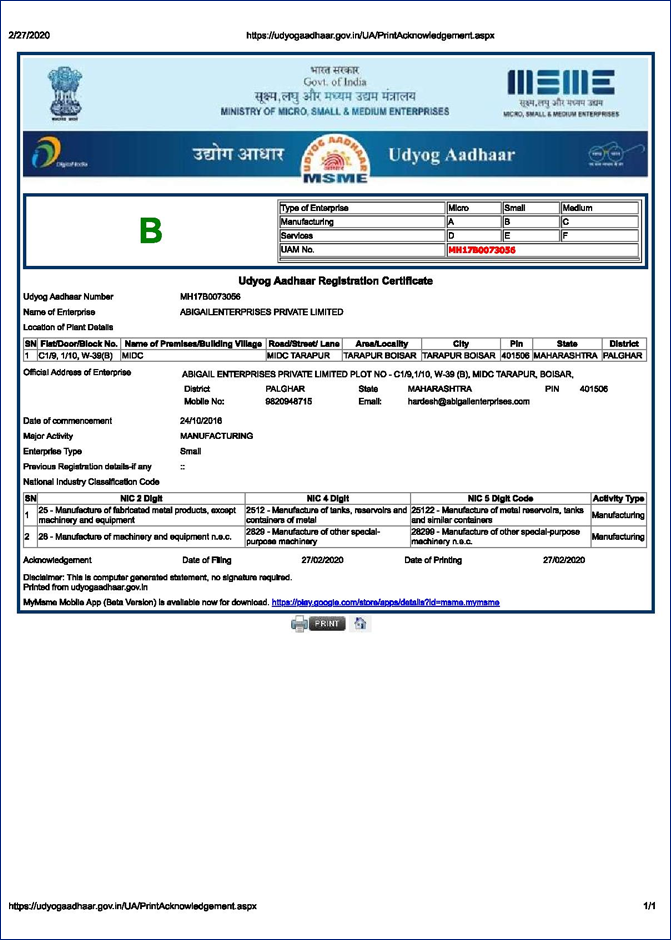Click 'Printed from udyogaadhaar.gov.in' text

click(x=85, y=588)
